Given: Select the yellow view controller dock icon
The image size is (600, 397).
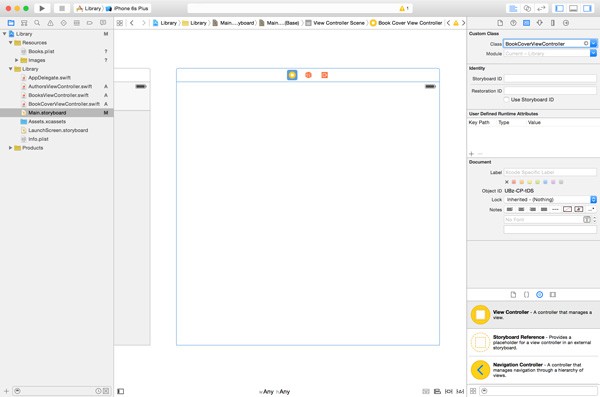Looking at the screenshot, I should [292, 75].
